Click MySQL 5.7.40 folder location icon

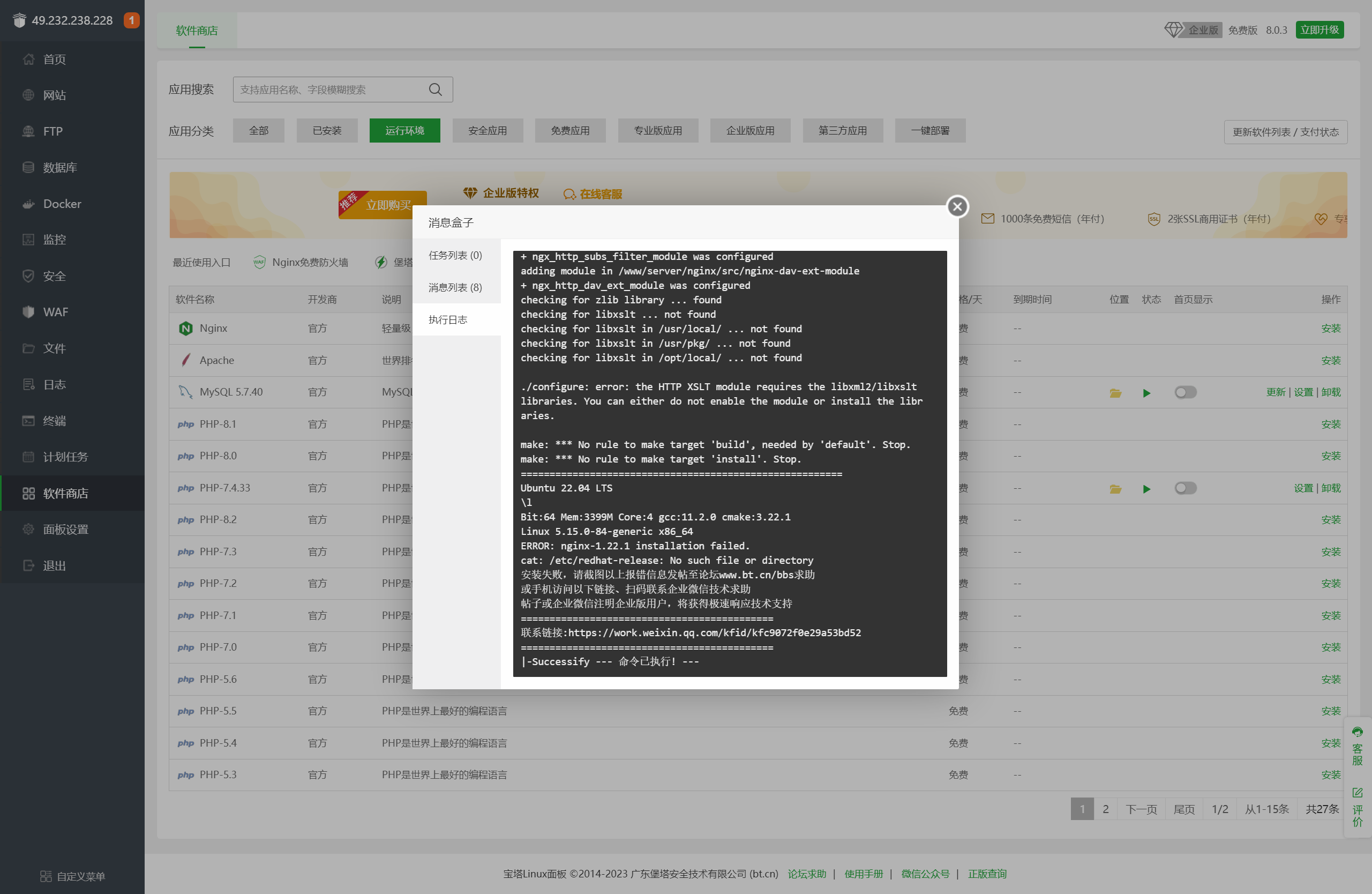(x=1115, y=393)
